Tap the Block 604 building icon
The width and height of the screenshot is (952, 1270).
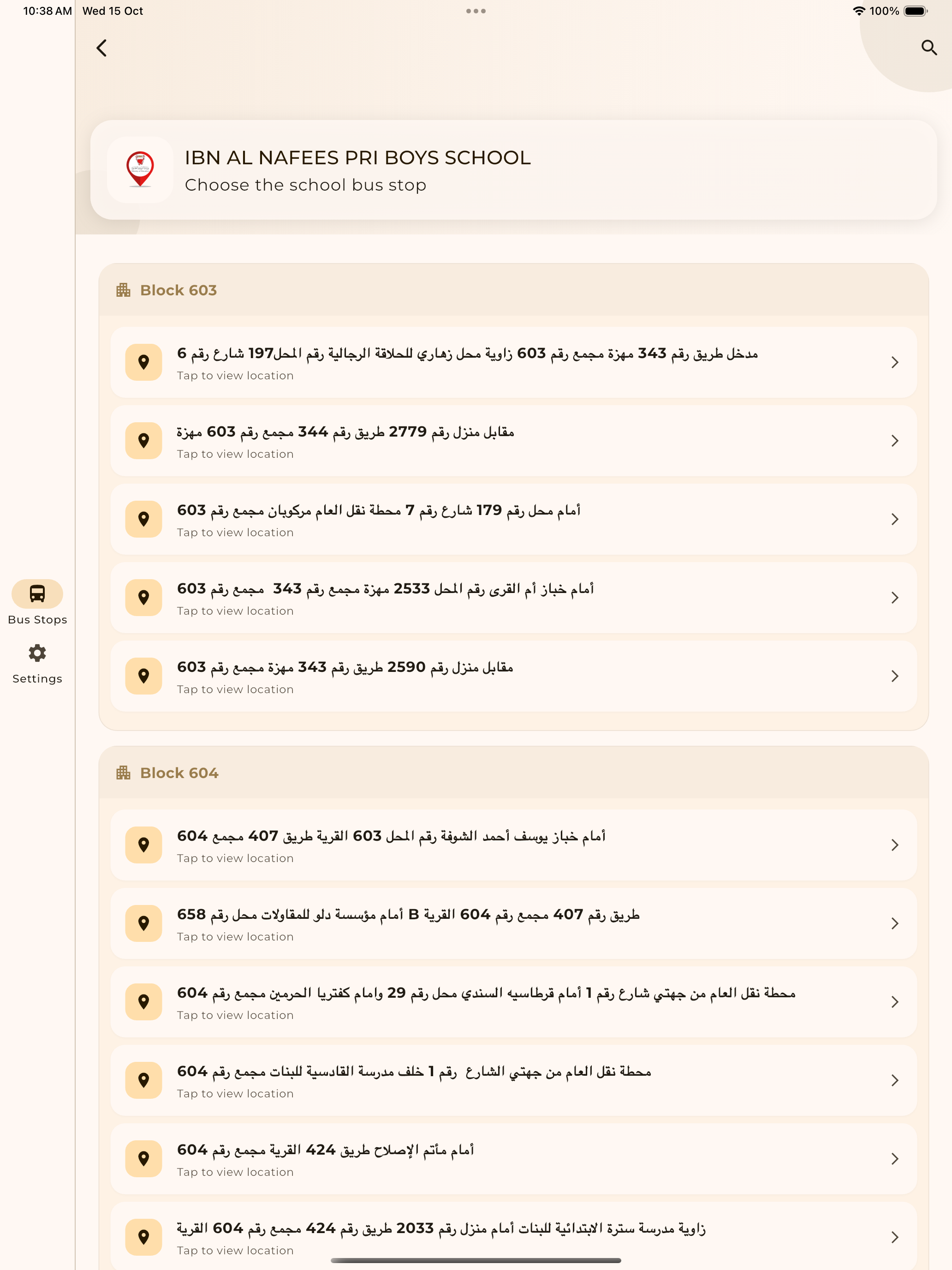(x=123, y=773)
